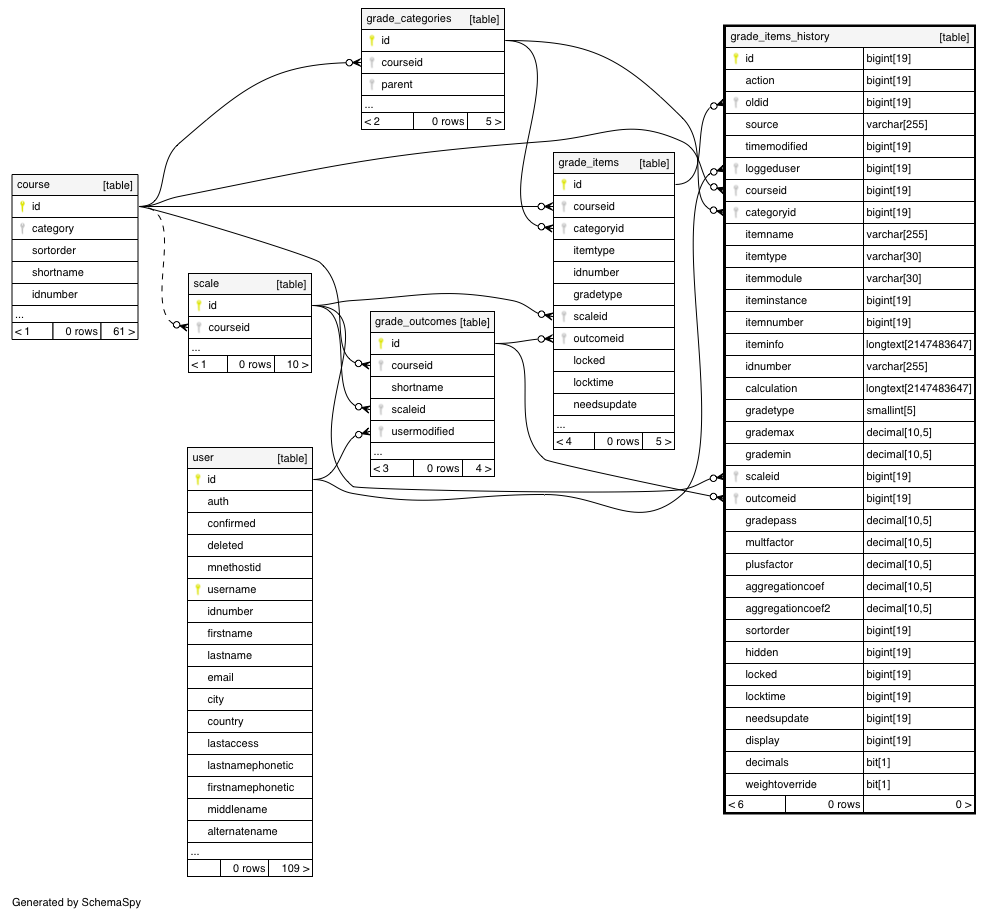Click the '< 4' parents count of grade_items
Screen dimensions: 988x916
(574, 442)
